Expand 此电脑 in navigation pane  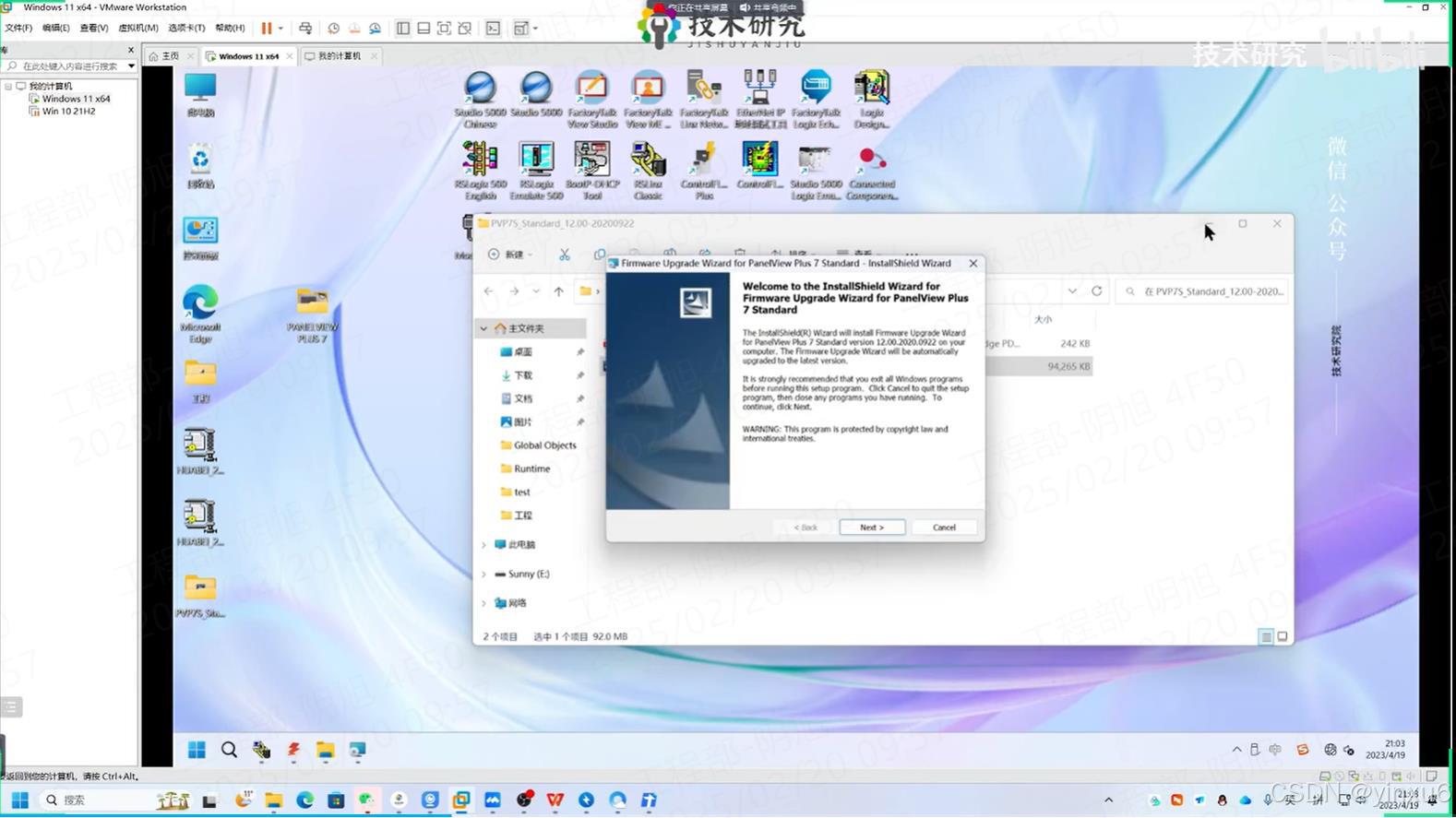pyautogui.click(x=483, y=545)
